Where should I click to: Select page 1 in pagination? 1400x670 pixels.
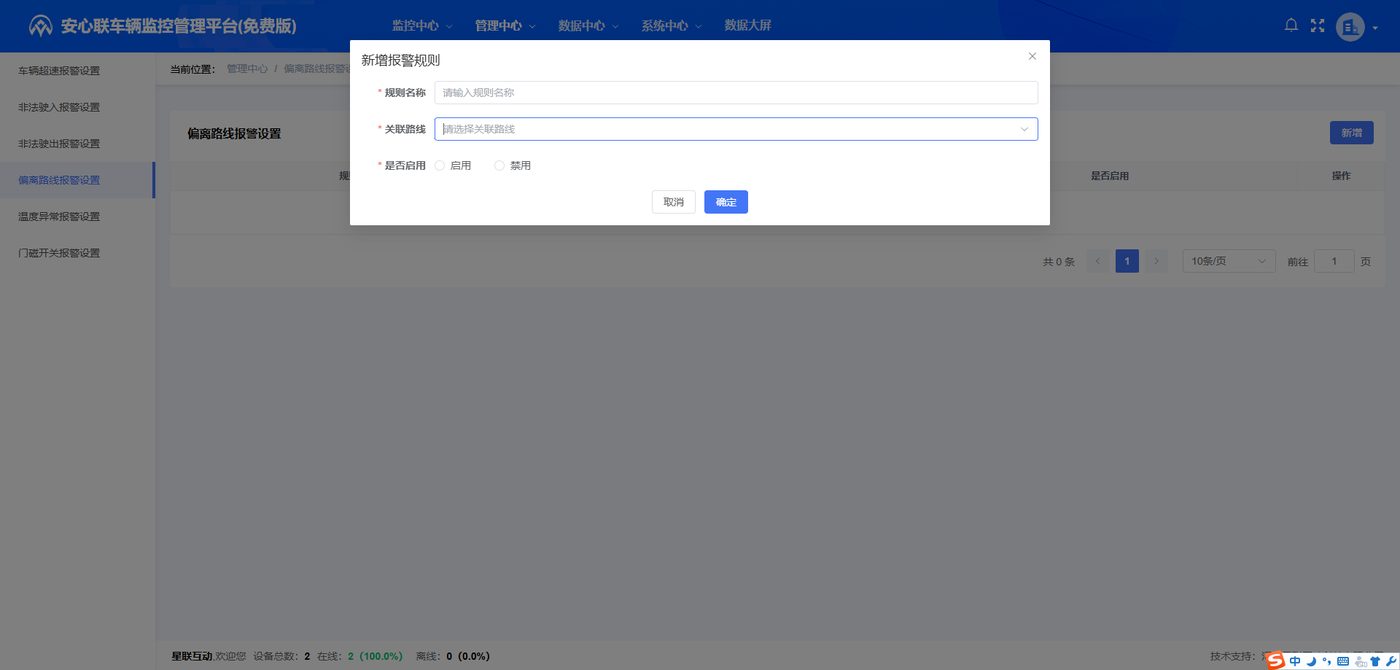point(1127,261)
